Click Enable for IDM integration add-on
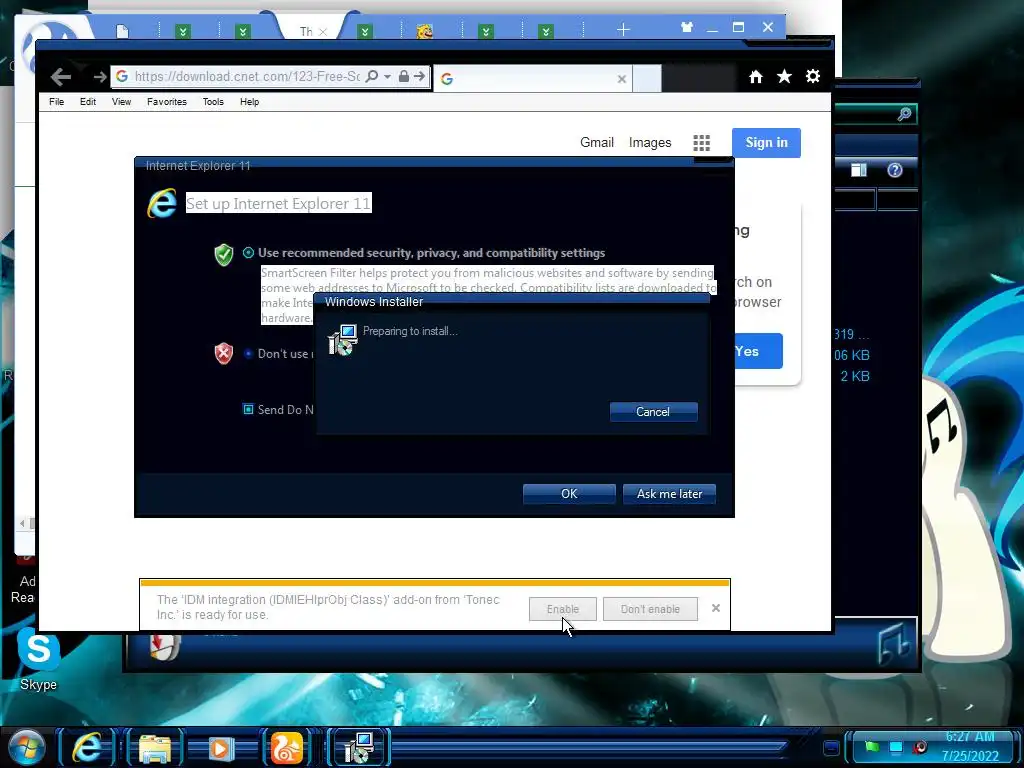Image resolution: width=1024 pixels, height=768 pixels. pos(562,609)
